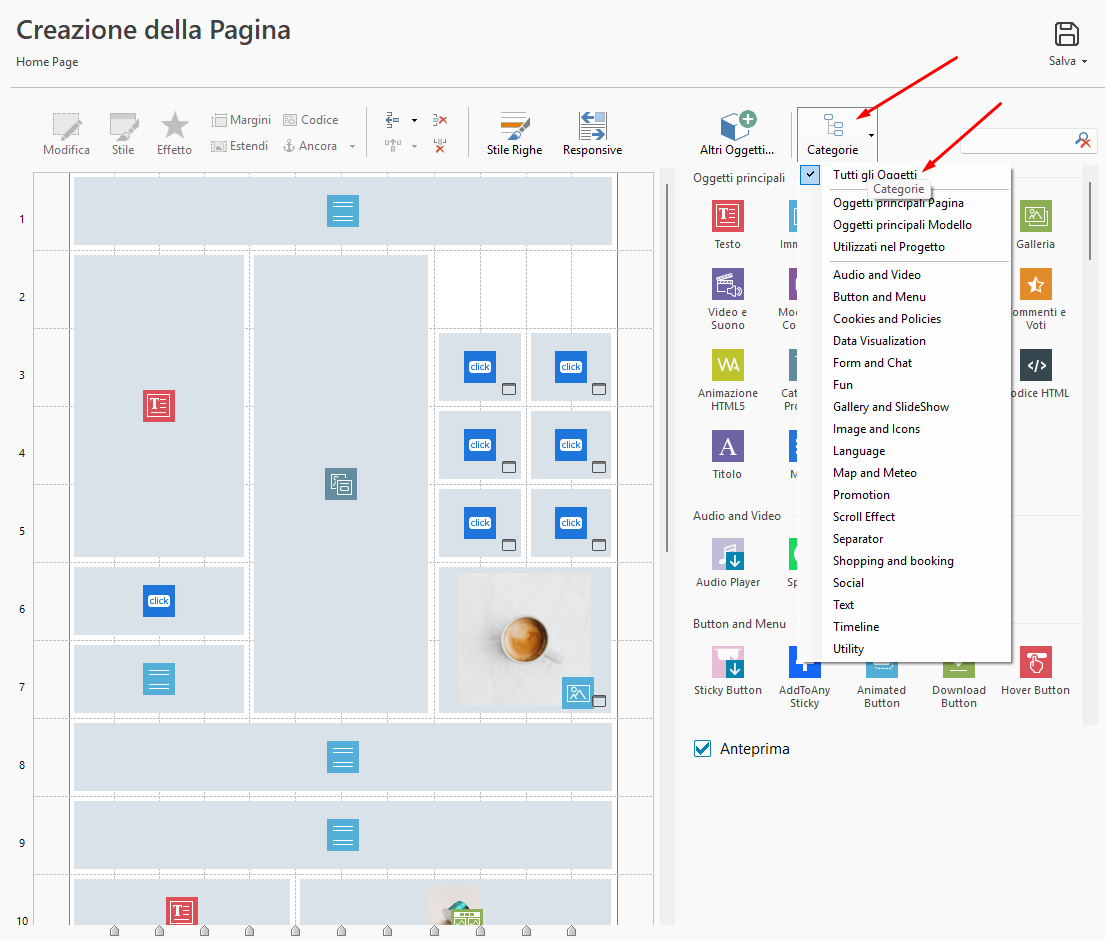Toggle the Anteprima checkbox
This screenshot has width=1105, height=940.
click(703, 749)
